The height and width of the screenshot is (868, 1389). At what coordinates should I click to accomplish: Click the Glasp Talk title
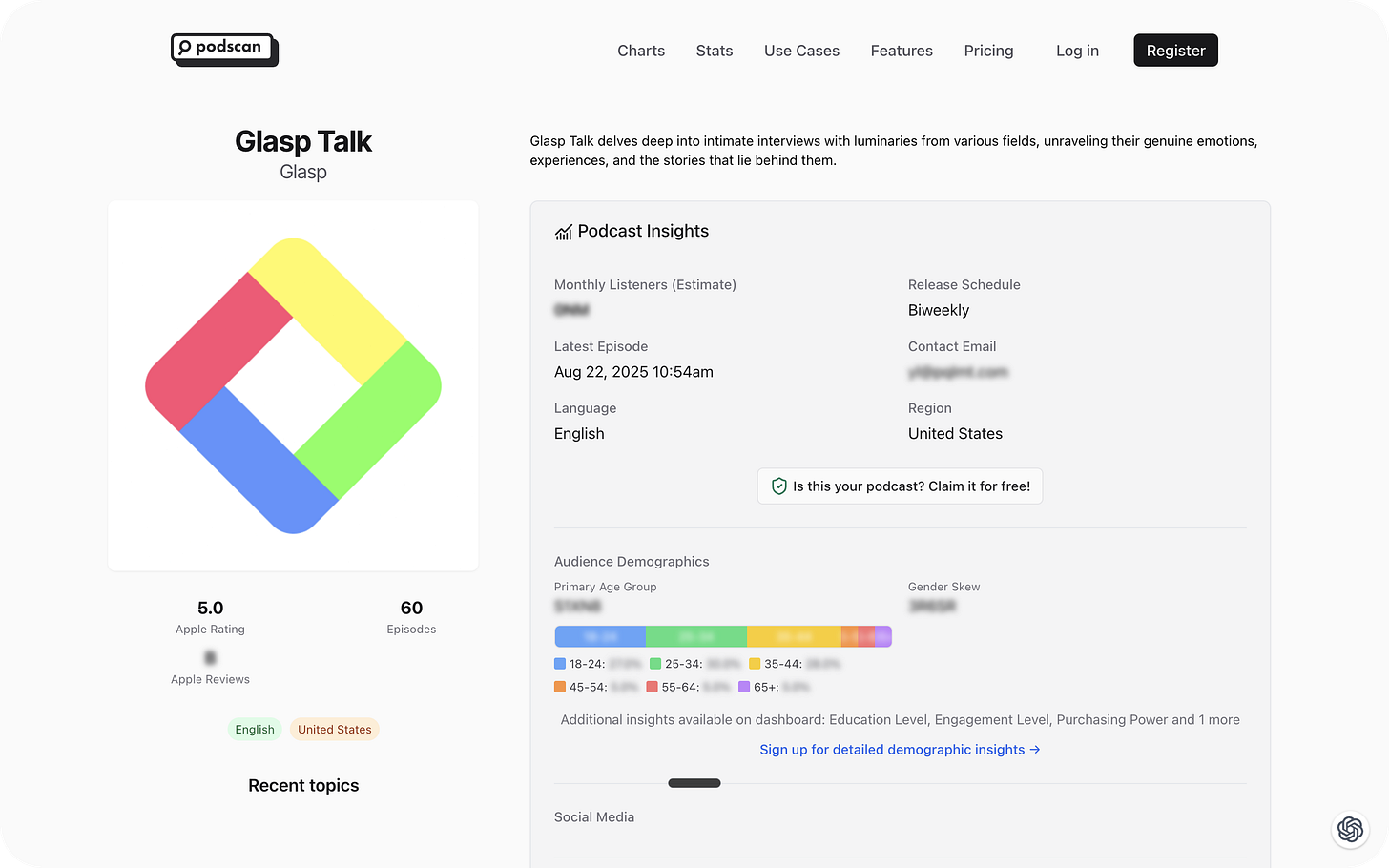303,141
